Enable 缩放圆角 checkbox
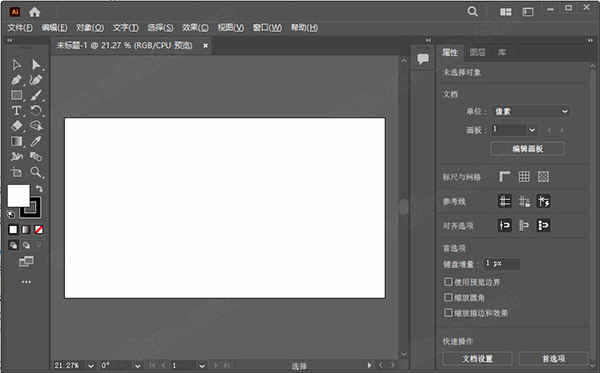The height and width of the screenshot is (373, 600). [448, 297]
